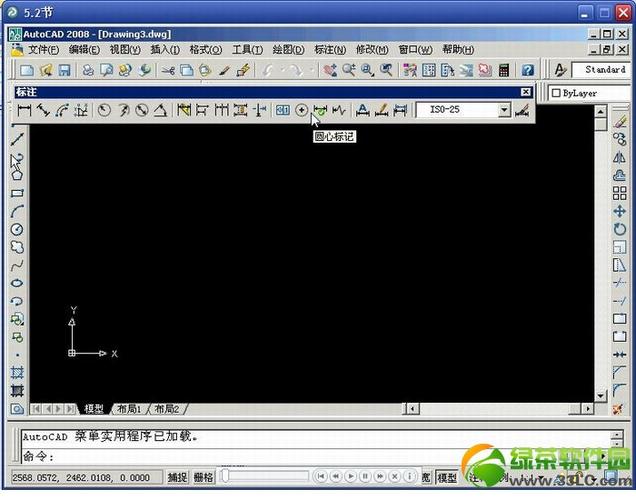Click the Zoom Realtime magnifier icon
The image size is (636, 500).
[349, 70]
